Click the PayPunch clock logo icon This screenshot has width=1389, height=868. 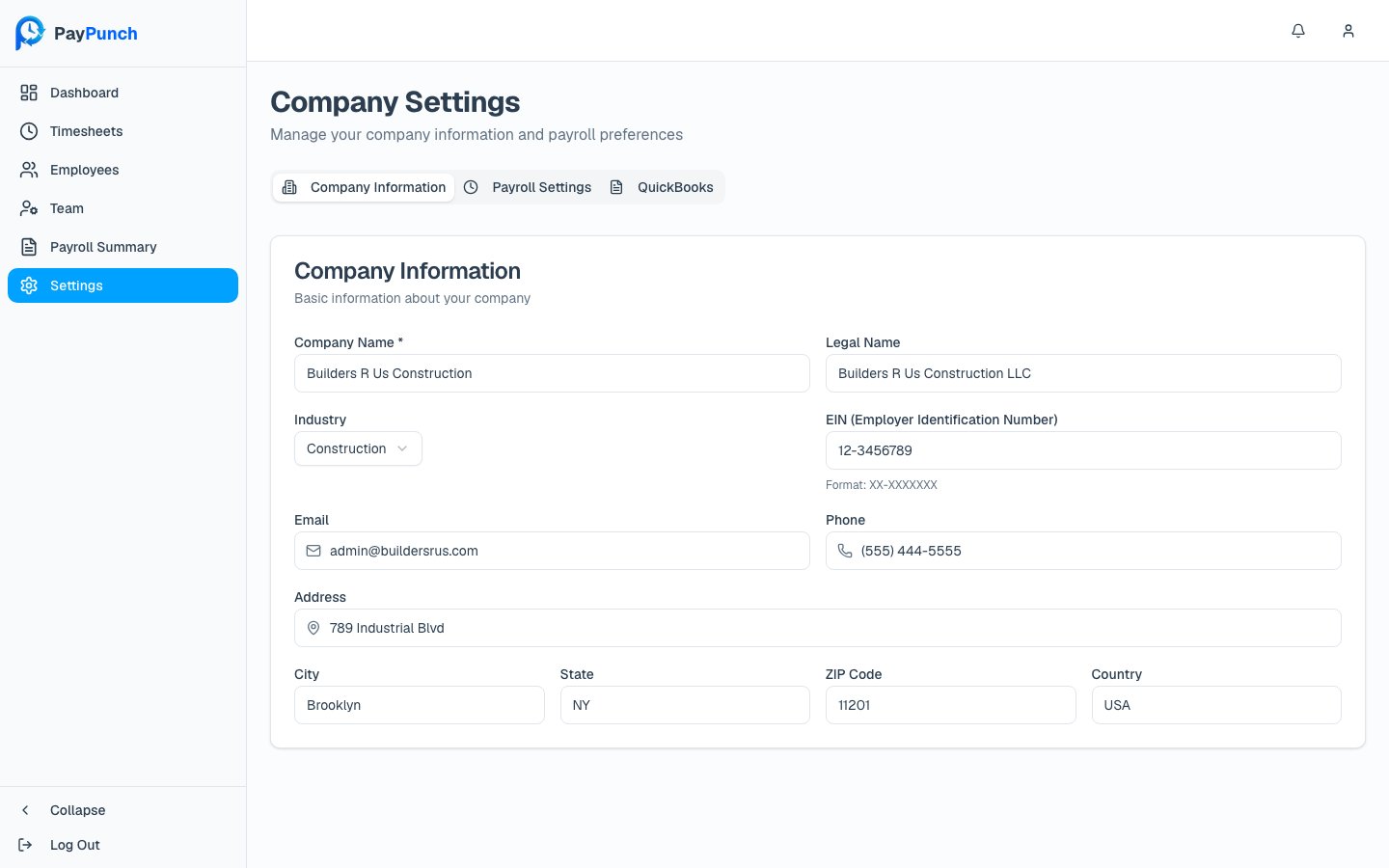click(x=30, y=33)
